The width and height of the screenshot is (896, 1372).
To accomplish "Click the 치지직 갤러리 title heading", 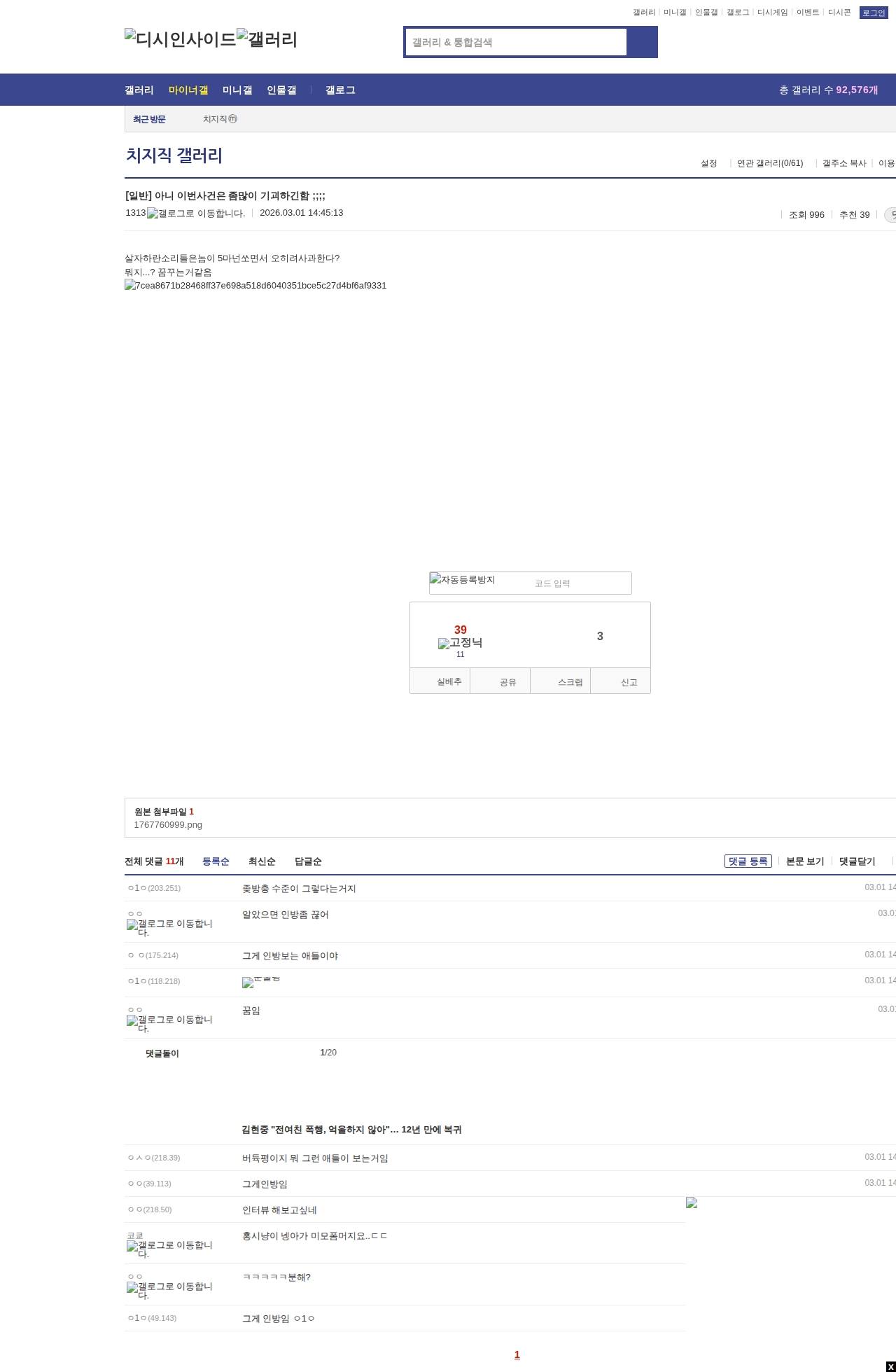I will point(174,155).
